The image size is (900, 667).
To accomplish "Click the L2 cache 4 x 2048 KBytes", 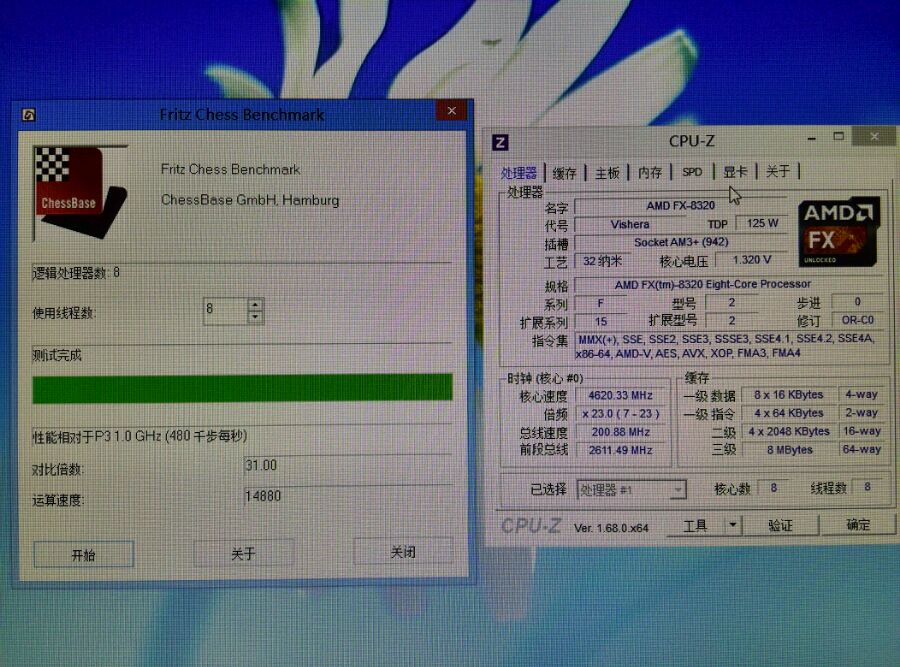I will (789, 432).
